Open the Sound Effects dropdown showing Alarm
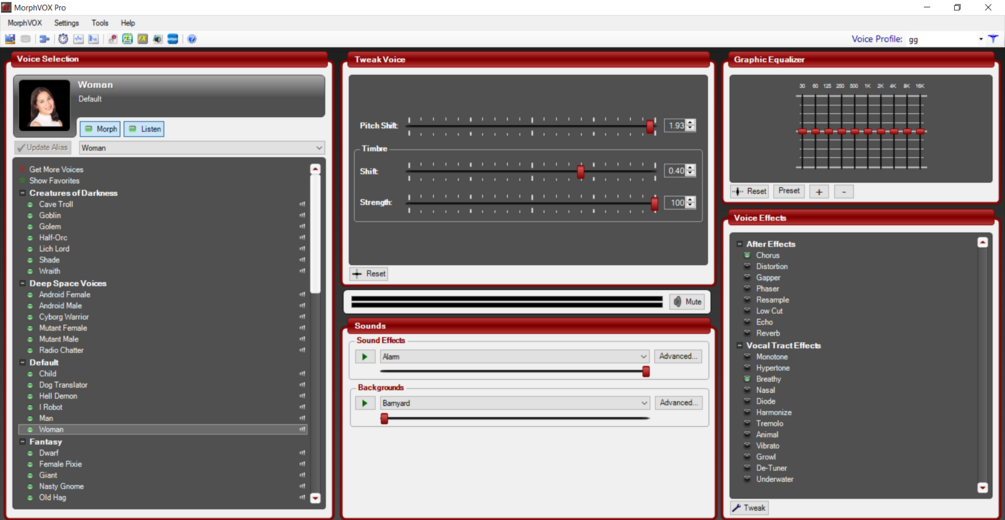 coord(515,356)
